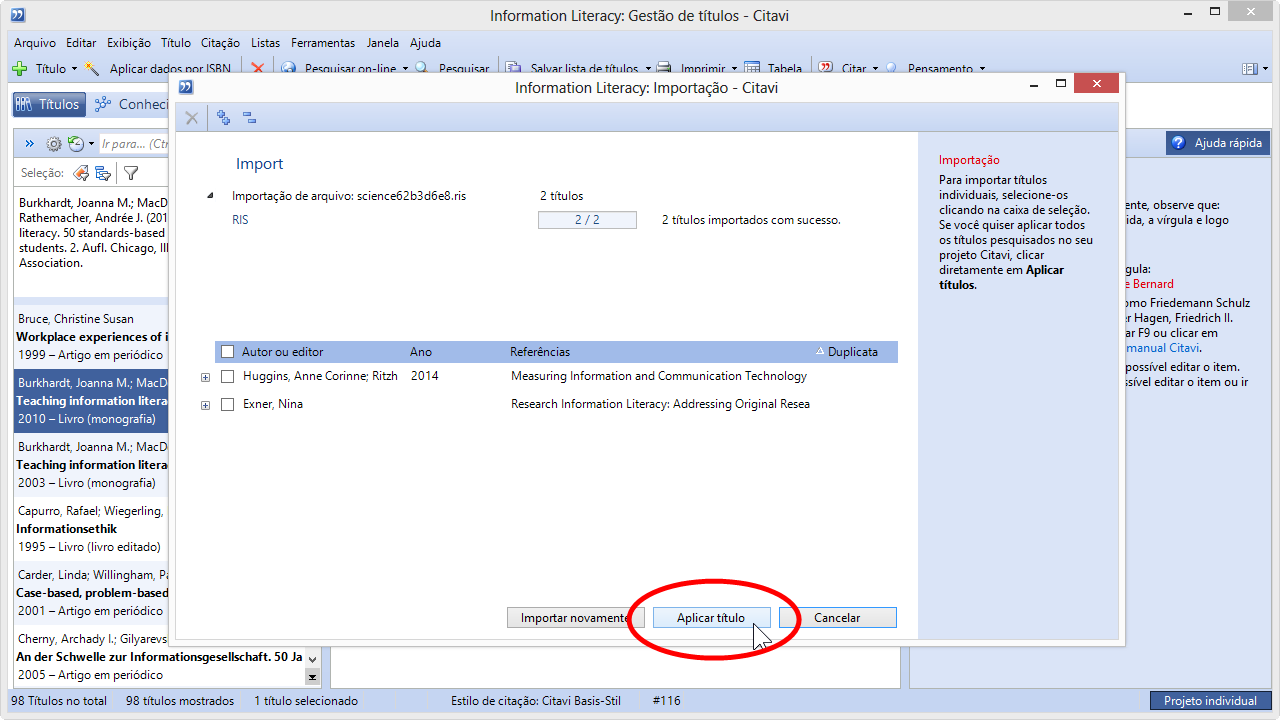Click the green plus new Título icon

(x=19, y=69)
